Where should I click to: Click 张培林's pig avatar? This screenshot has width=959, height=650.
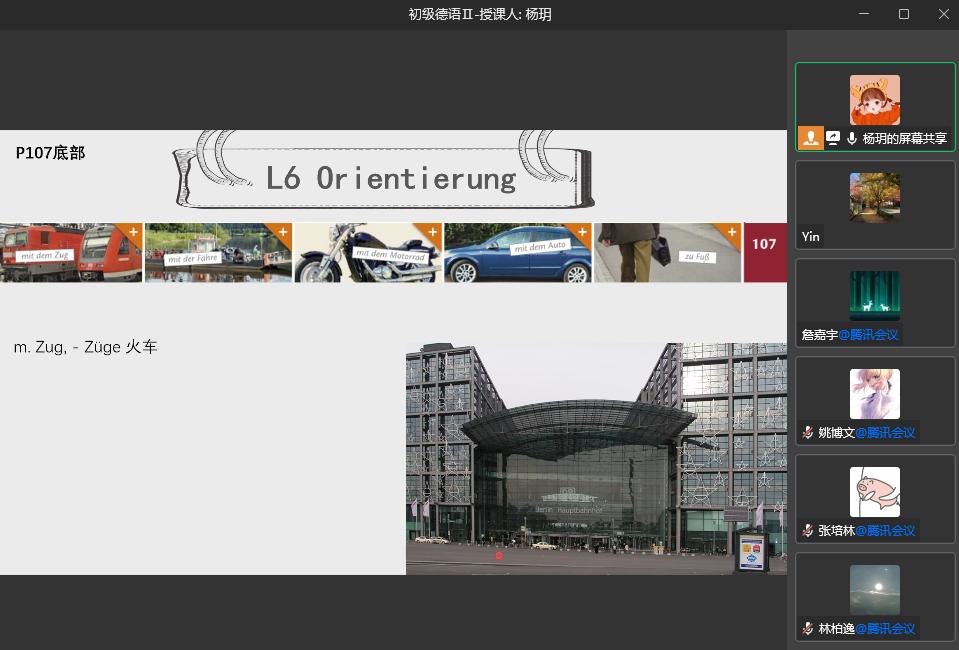coord(875,491)
